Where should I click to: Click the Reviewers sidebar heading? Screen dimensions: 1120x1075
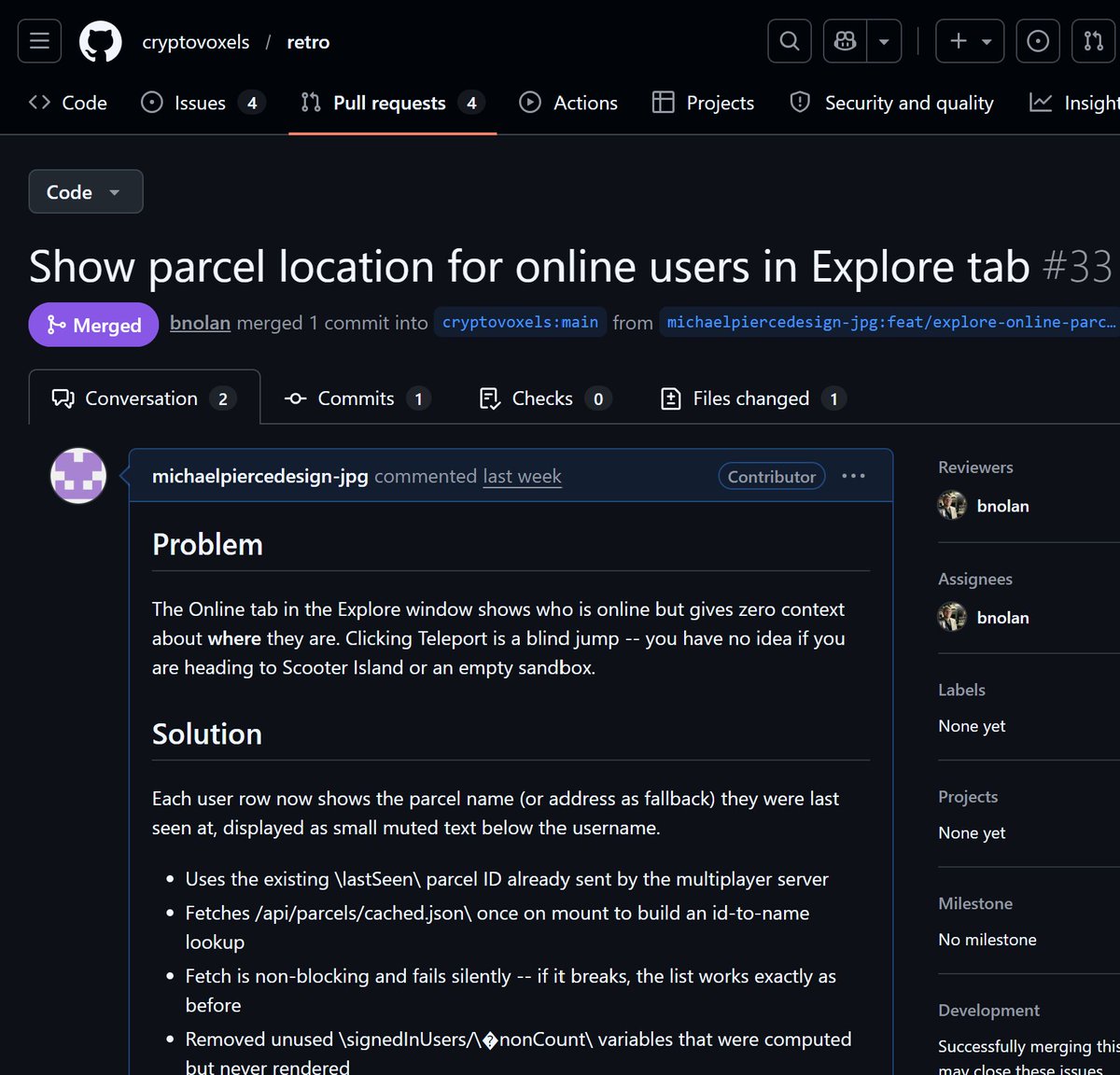[x=975, y=468]
